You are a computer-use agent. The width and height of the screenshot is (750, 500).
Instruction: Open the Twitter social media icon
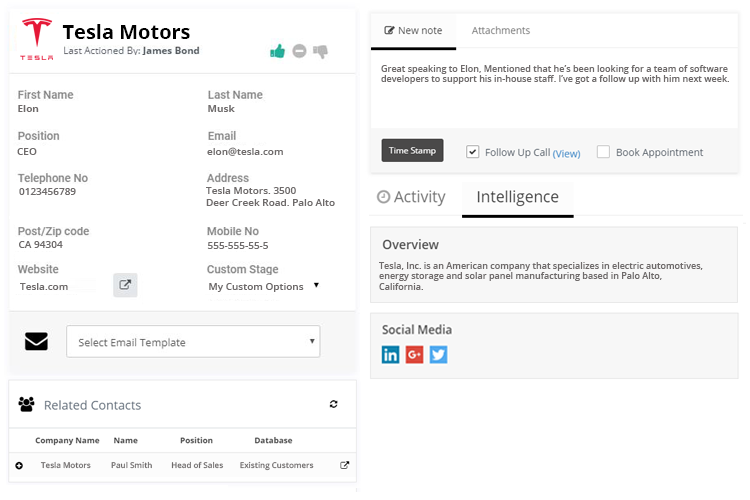pyautogui.click(x=438, y=354)
